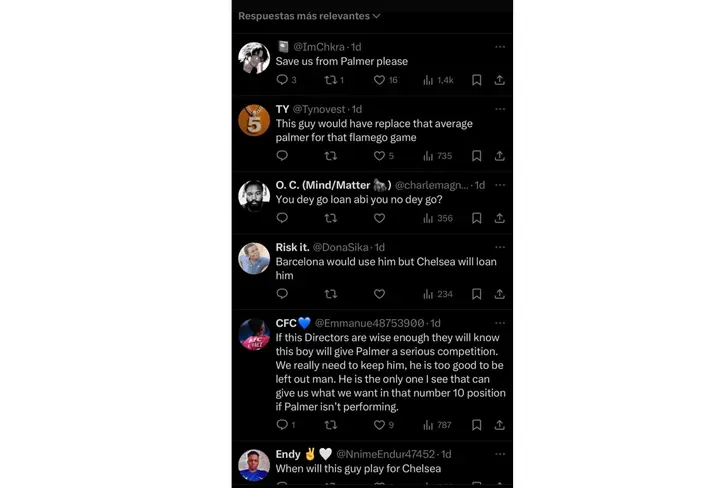Repost the CFC reply about Directors

pyautogui.click(x=331, y=425)
